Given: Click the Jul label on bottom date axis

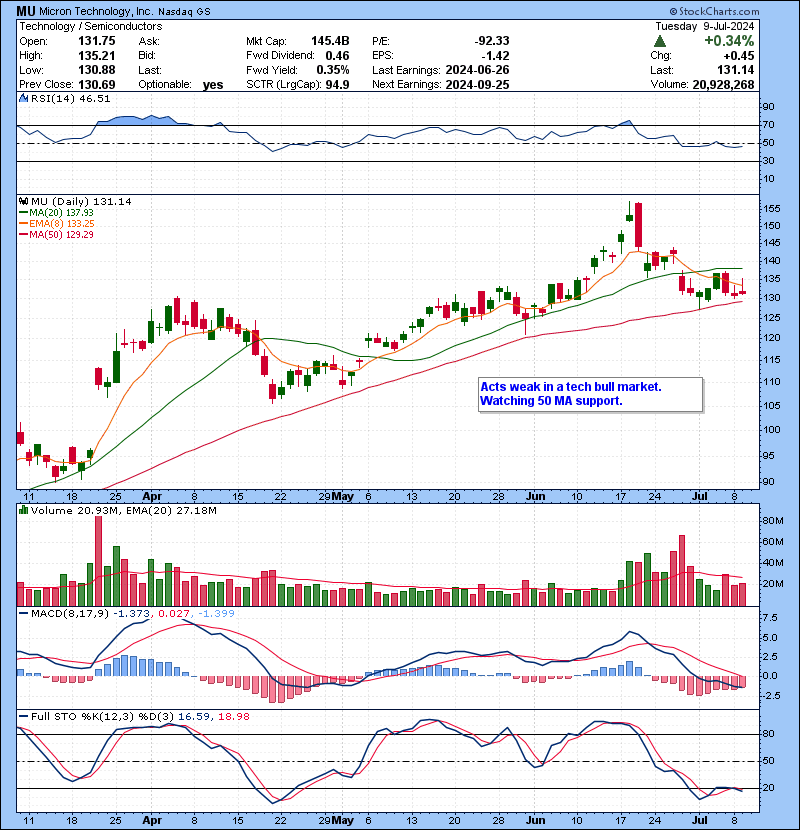Looking at the screenshot, I should coord(700,820).
